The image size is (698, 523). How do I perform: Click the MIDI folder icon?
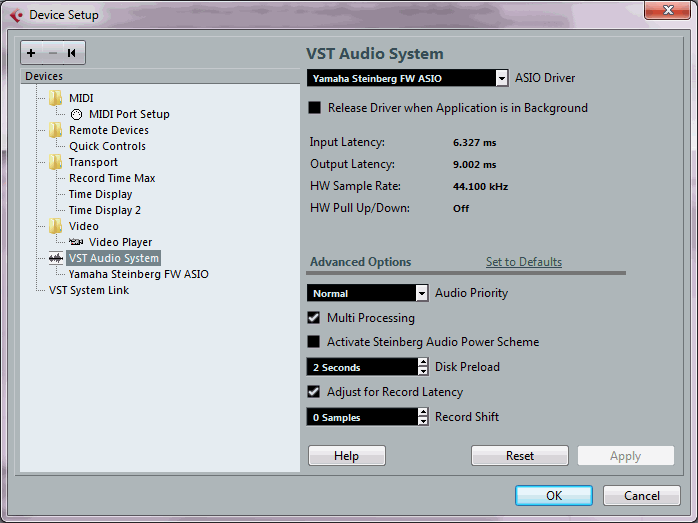coord(56,98)
